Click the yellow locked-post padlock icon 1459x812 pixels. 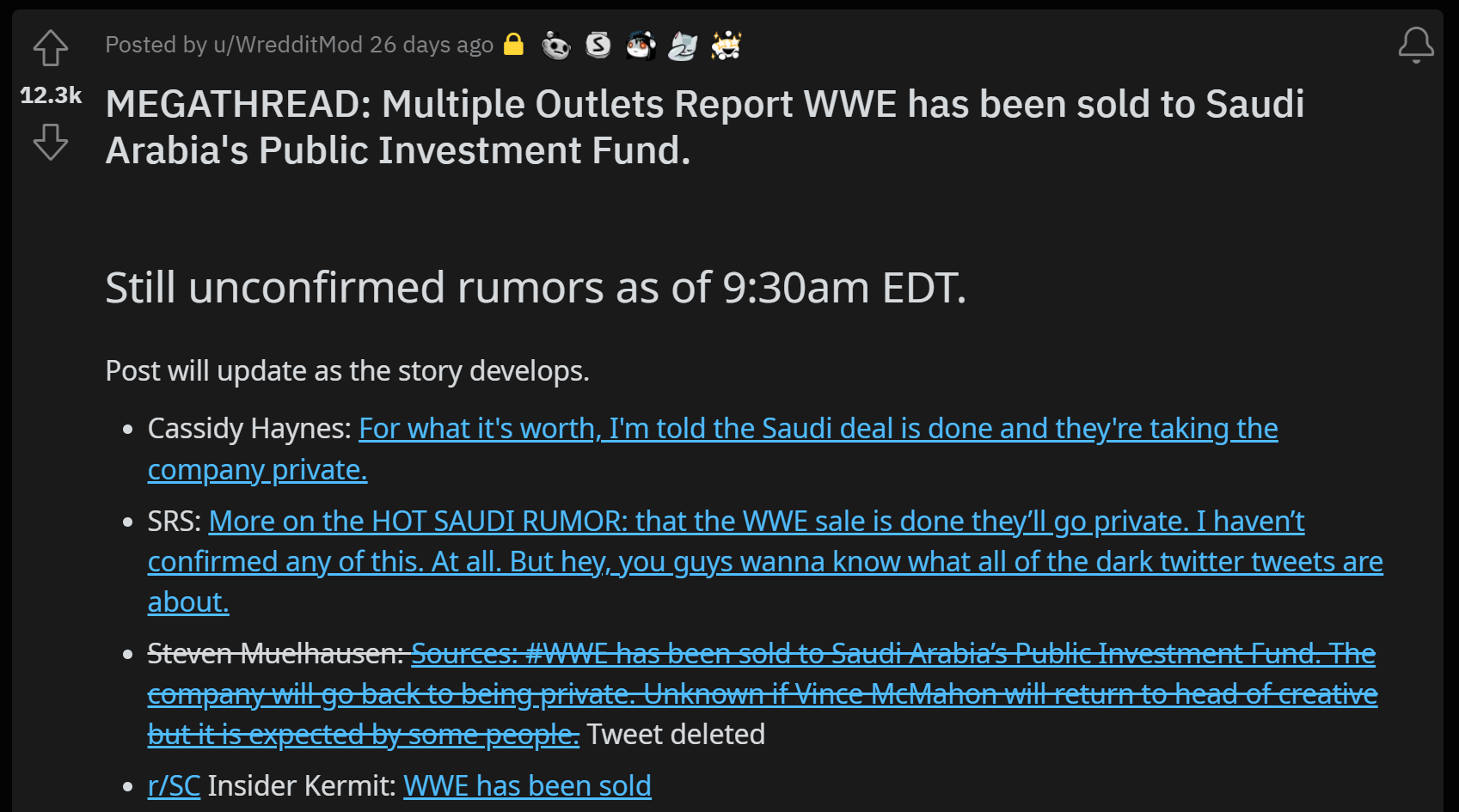point(513,44)
